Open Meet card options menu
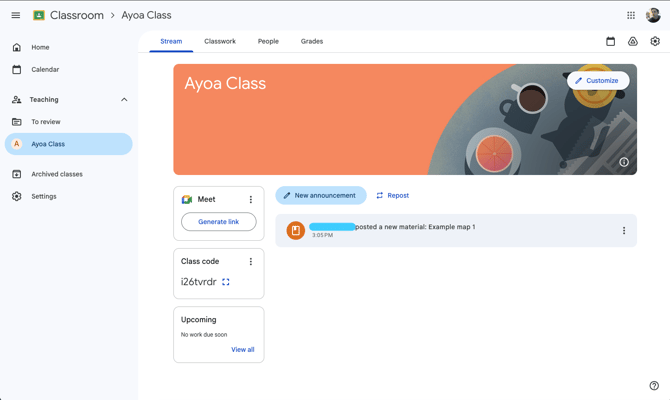670x400 pixels. [x=251, y=200]
